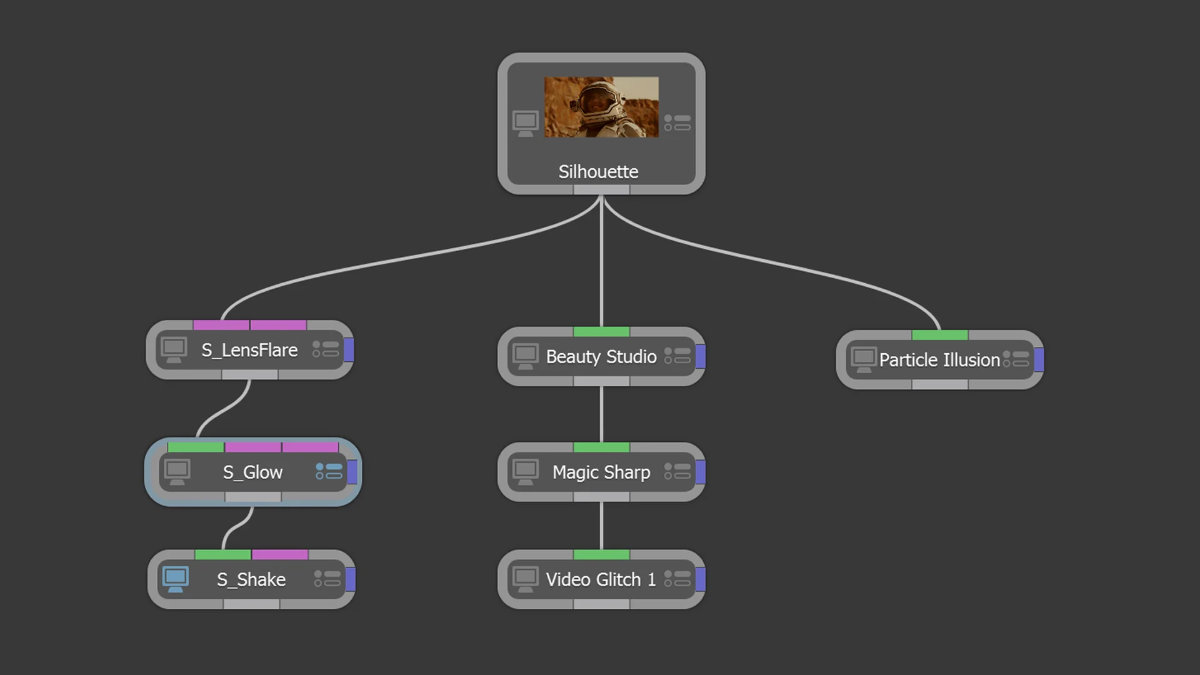Click the monitor icon on S_LensFlare node
This screenshot has height=675, width=1200.
pyautogui.click(x=174, y=350)
